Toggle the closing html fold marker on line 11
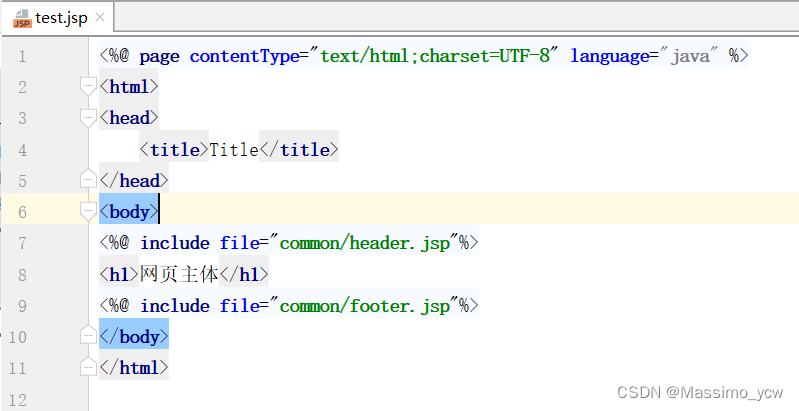Screen dimensions: 799x411 coord(88,366)
